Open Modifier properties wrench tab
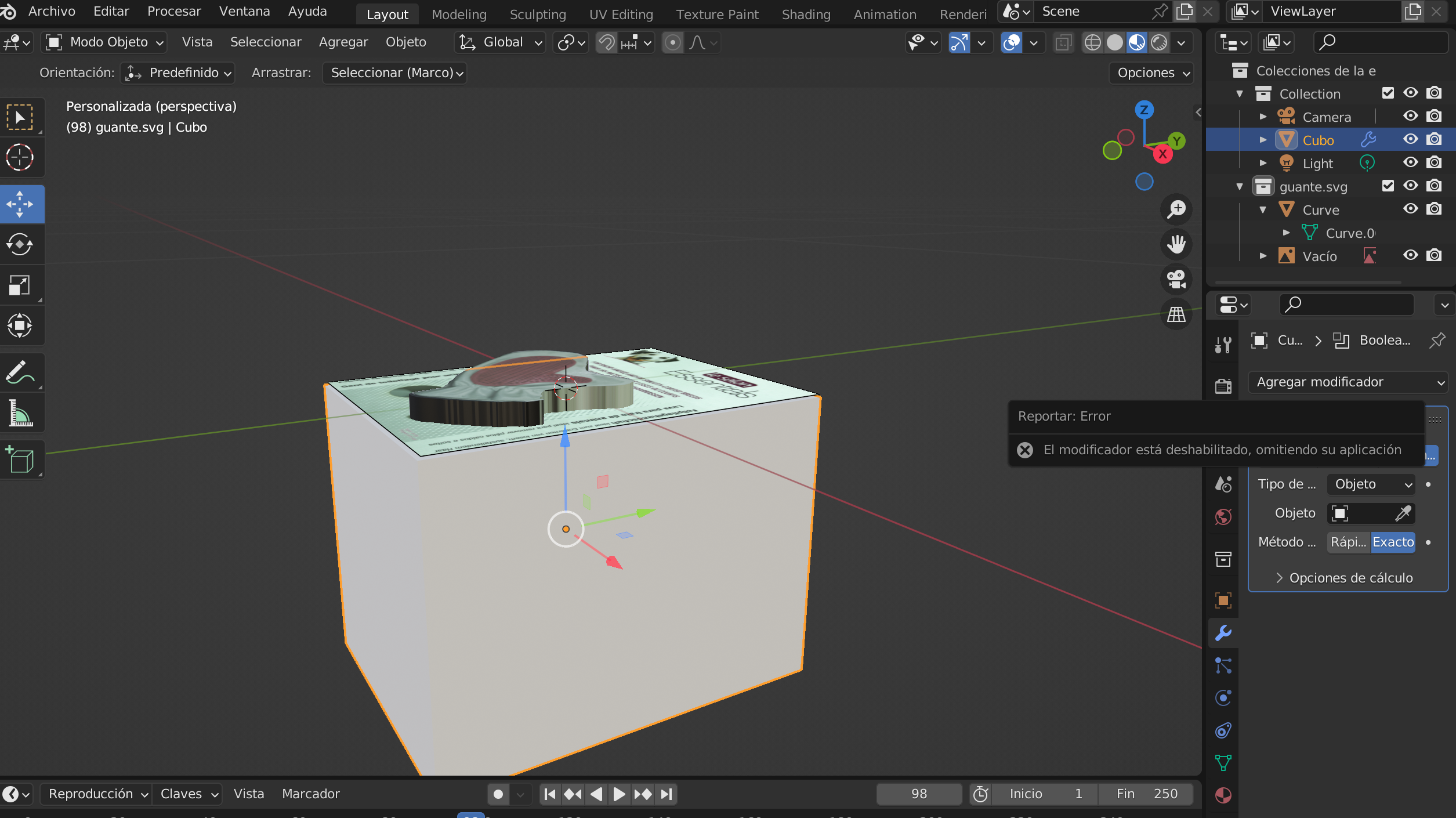Screen dimensions: 1456x818 coord(1223,632)
